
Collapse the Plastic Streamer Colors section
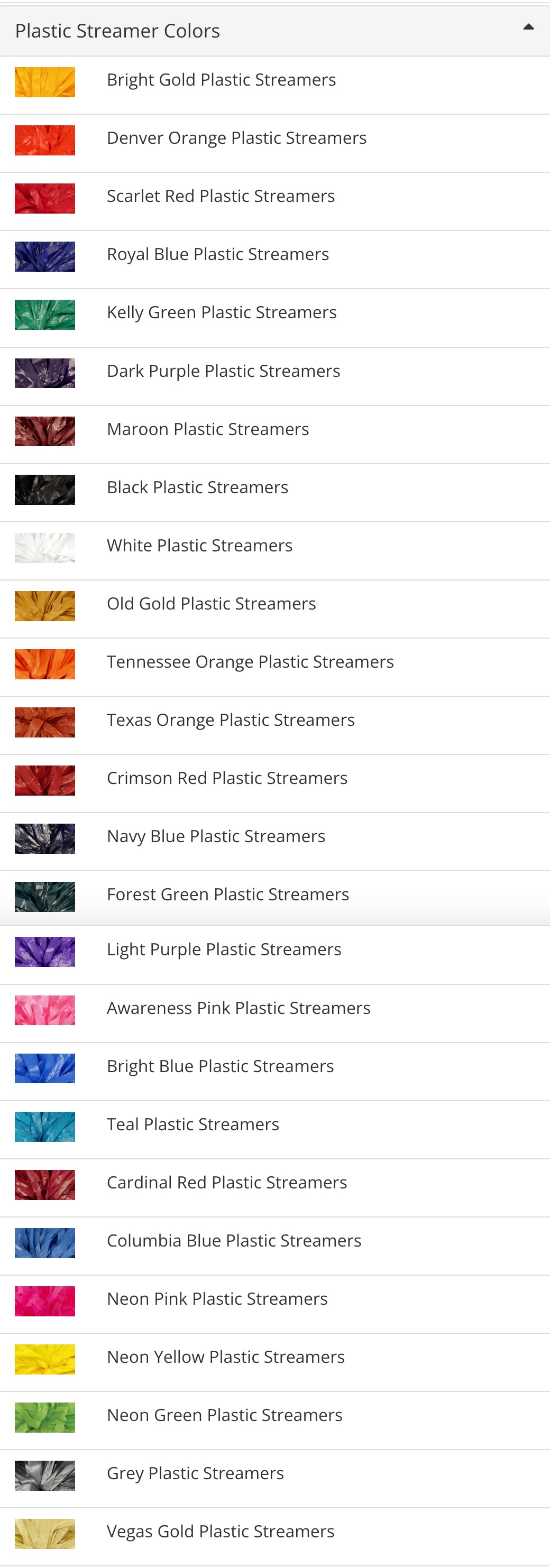(528, 27)
